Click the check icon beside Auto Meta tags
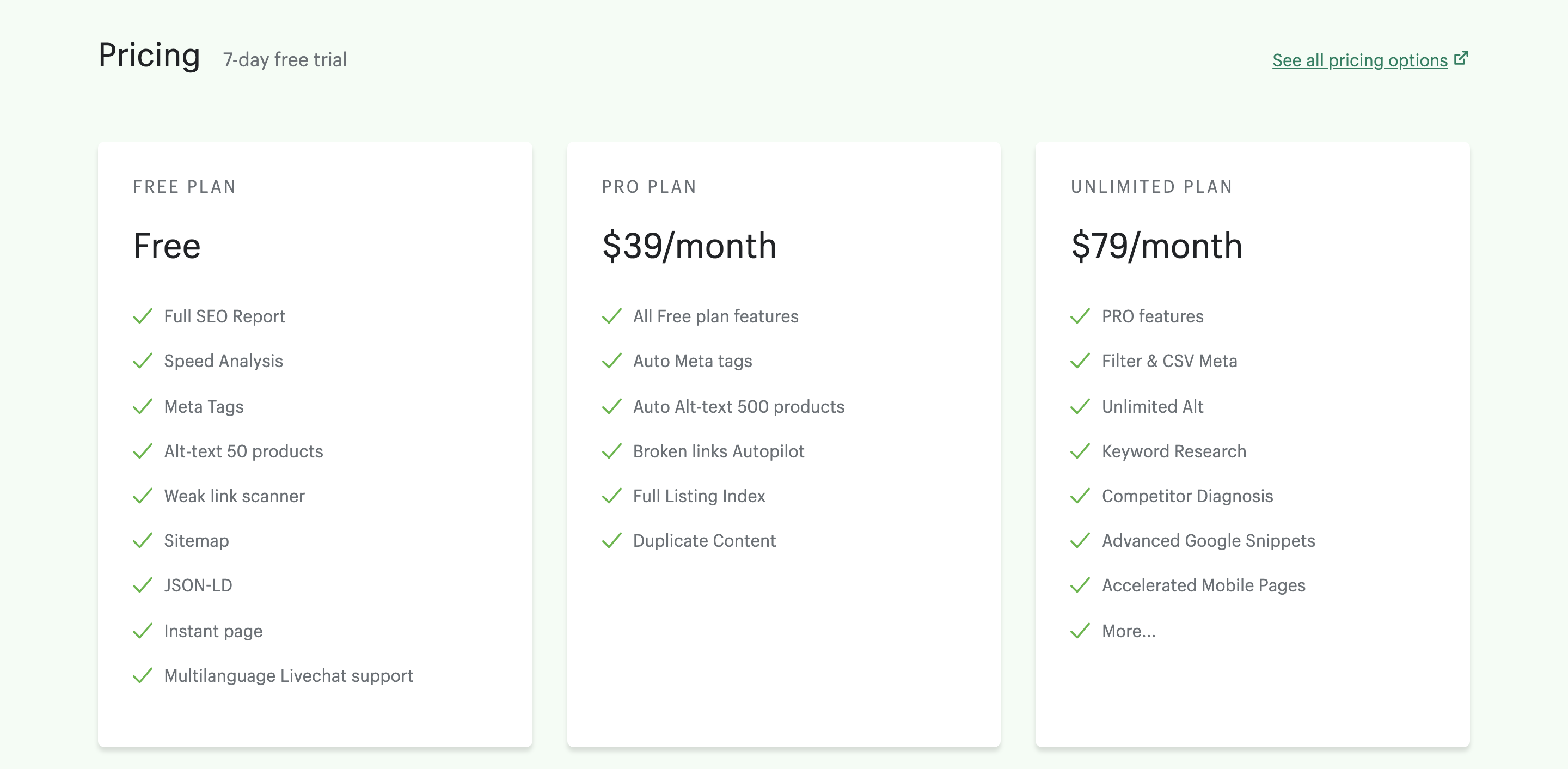 coord(611,361)
